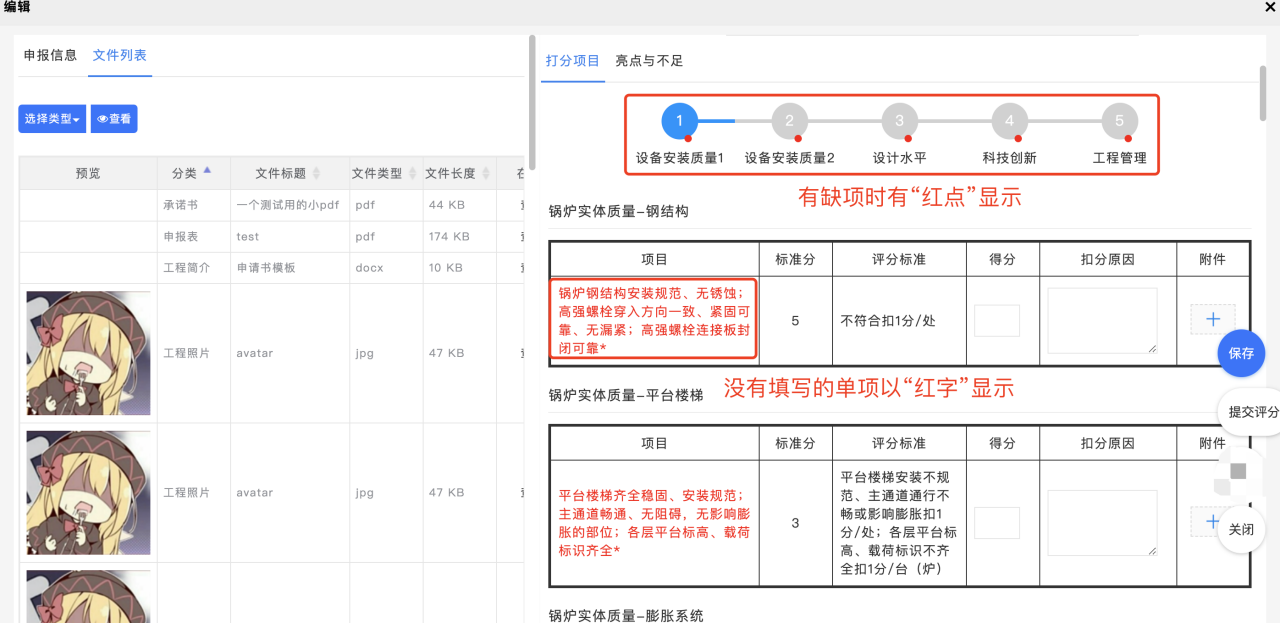Go to step 4 科技创新
The image size is (1280, 623).
(x=1009, y=121)
